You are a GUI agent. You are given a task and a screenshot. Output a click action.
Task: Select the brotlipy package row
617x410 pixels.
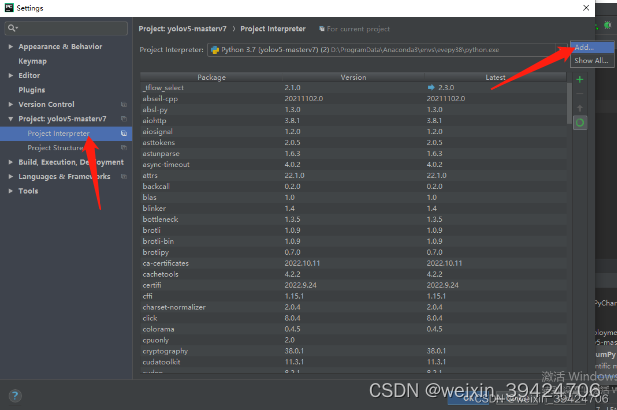coord(353,252)
